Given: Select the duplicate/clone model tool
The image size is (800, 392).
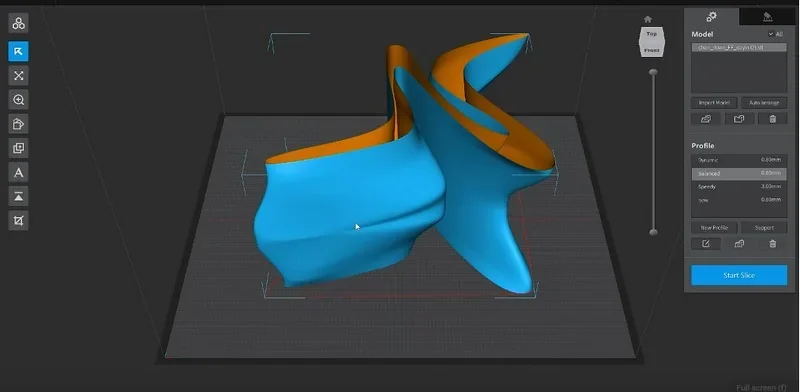Looking at the screenshot, I should click(18, 148).
